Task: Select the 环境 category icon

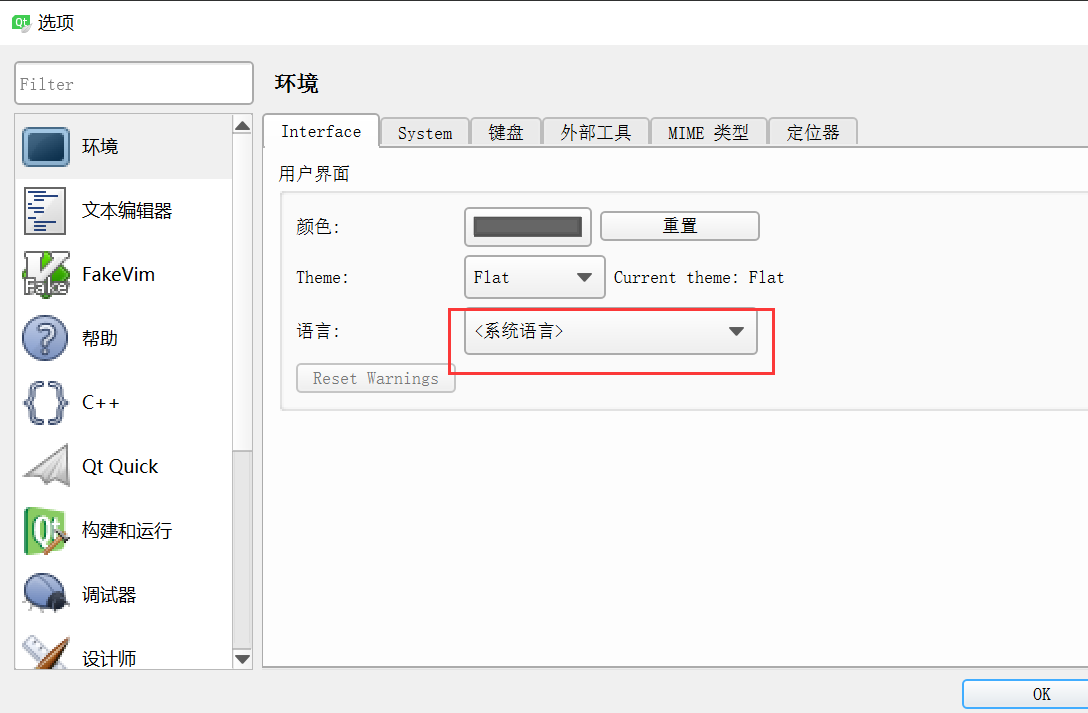Action: 46,147
